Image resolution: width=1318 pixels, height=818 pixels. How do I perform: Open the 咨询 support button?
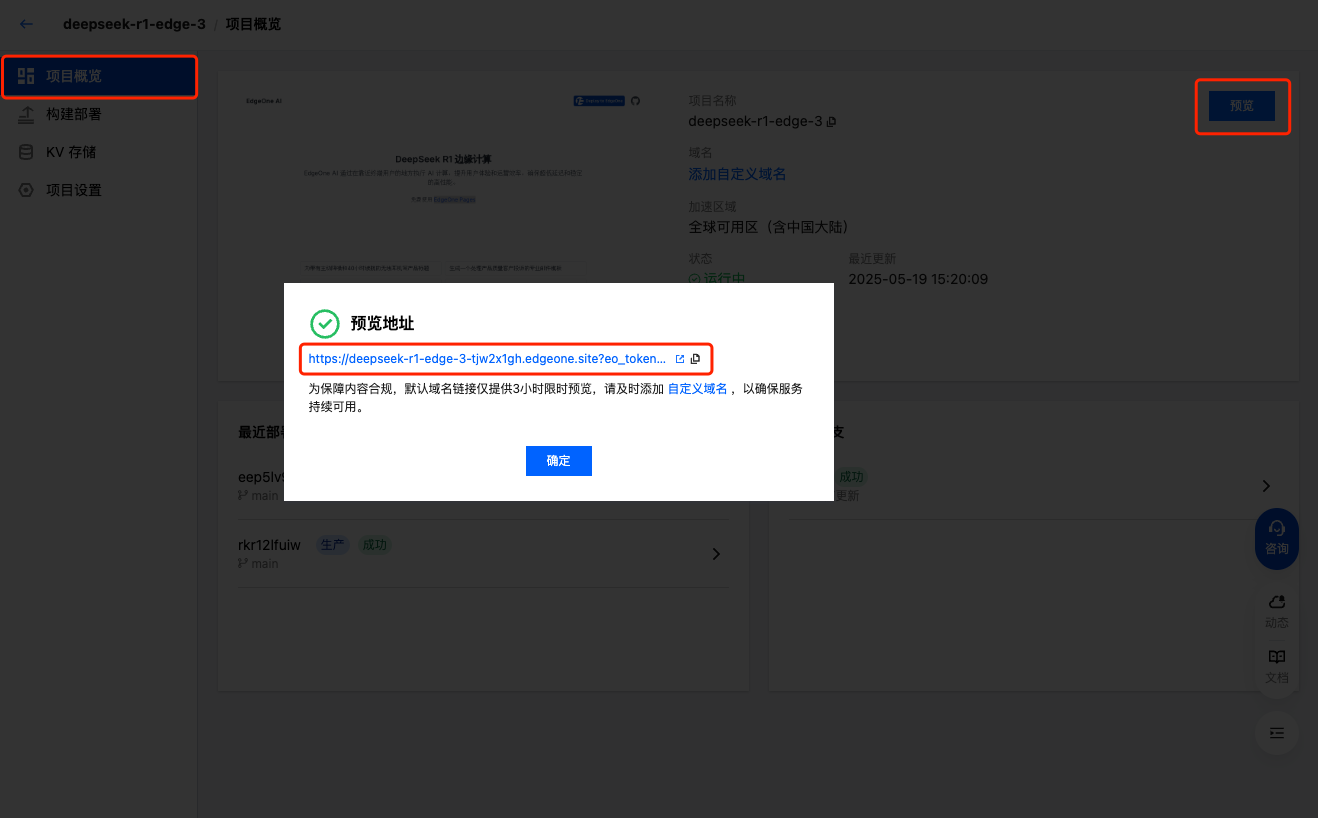click(1277, 539)
